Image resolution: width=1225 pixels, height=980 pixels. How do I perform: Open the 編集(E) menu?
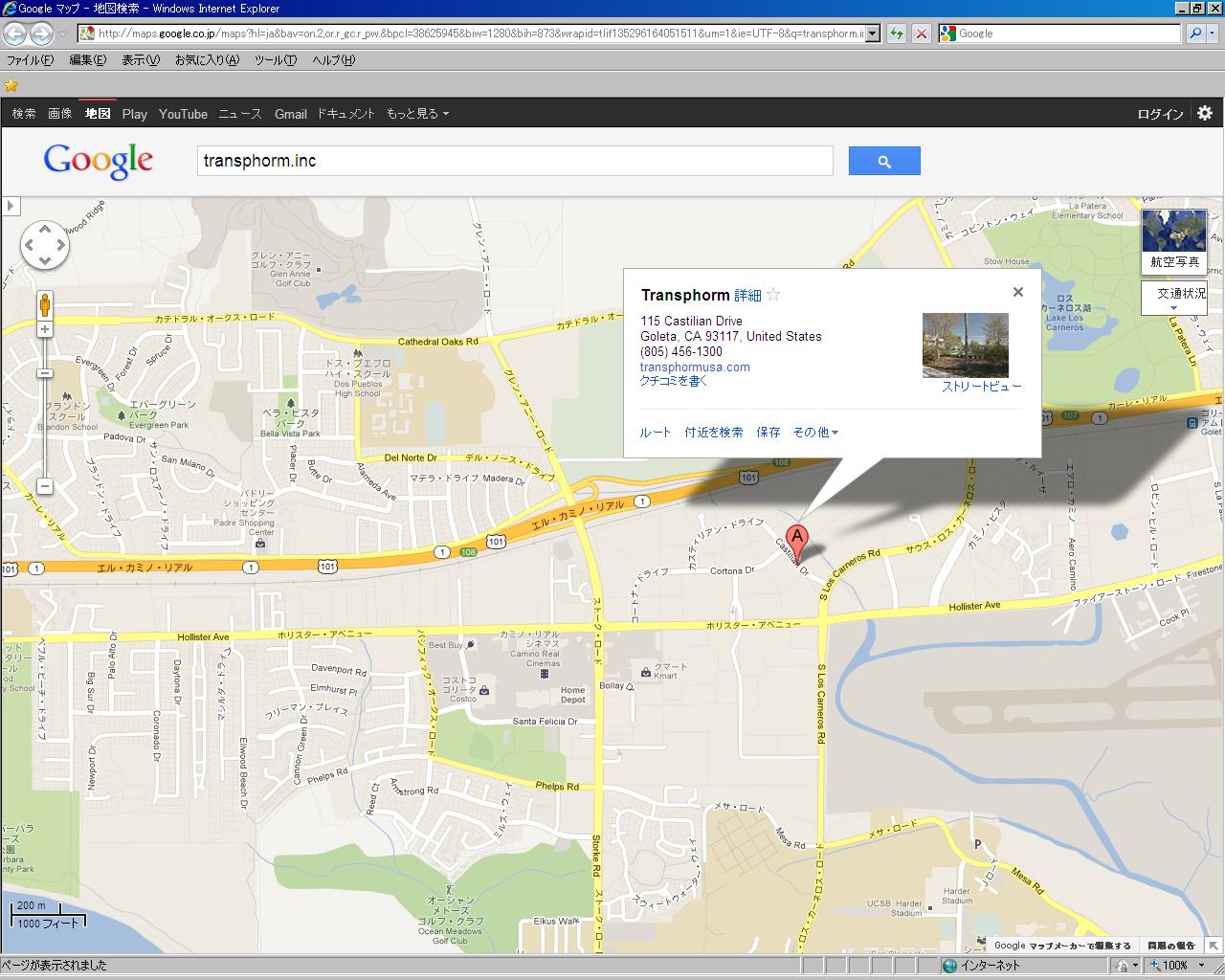(x=87, y=60)
